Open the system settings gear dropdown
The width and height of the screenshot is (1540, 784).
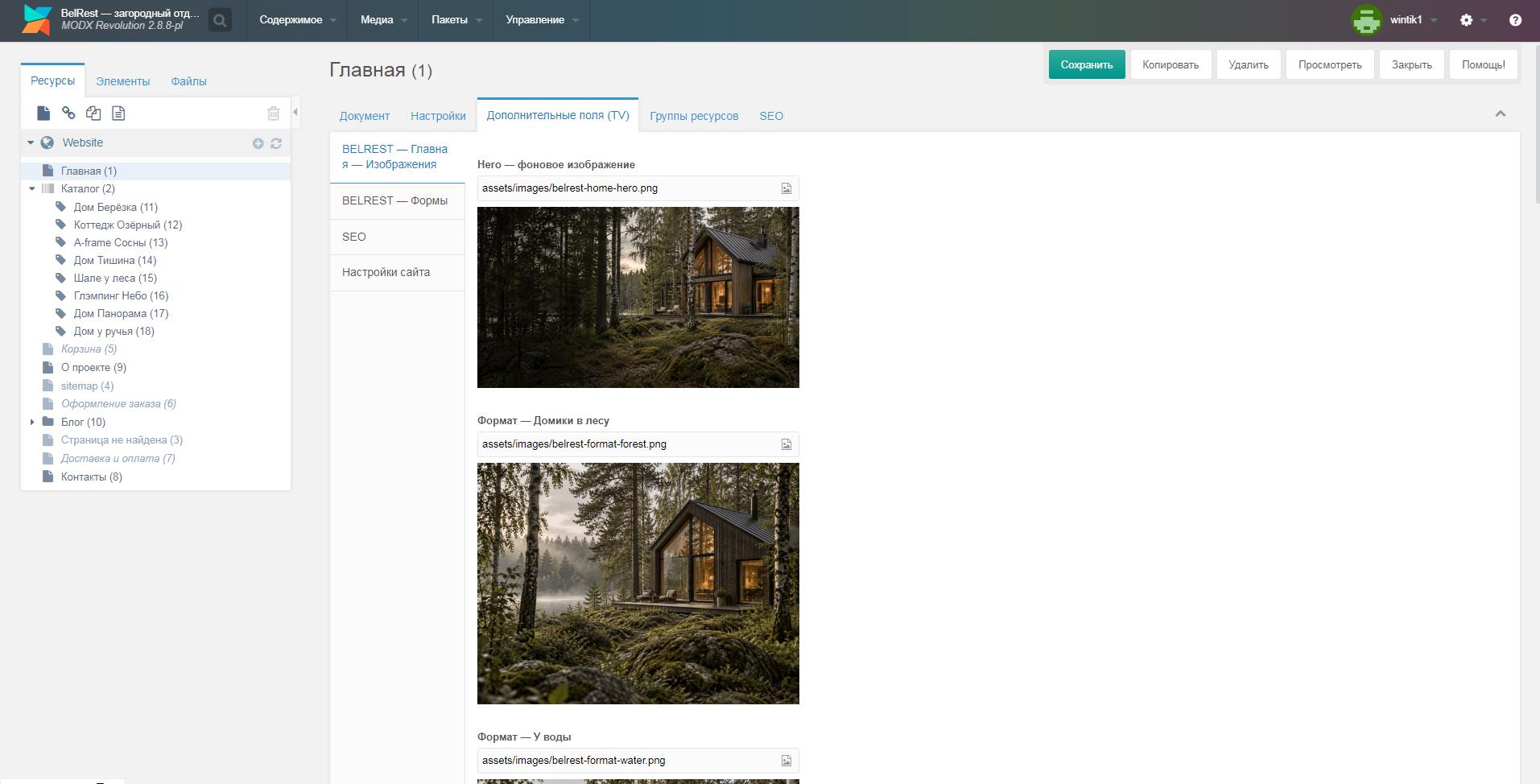1472,20
